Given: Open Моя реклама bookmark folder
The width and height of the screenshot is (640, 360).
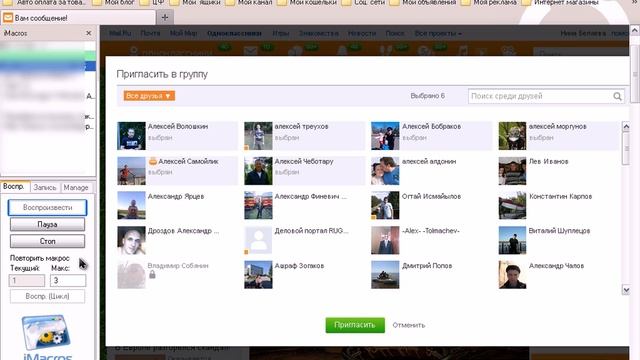Looking at the screenshot, I should 489,2.
